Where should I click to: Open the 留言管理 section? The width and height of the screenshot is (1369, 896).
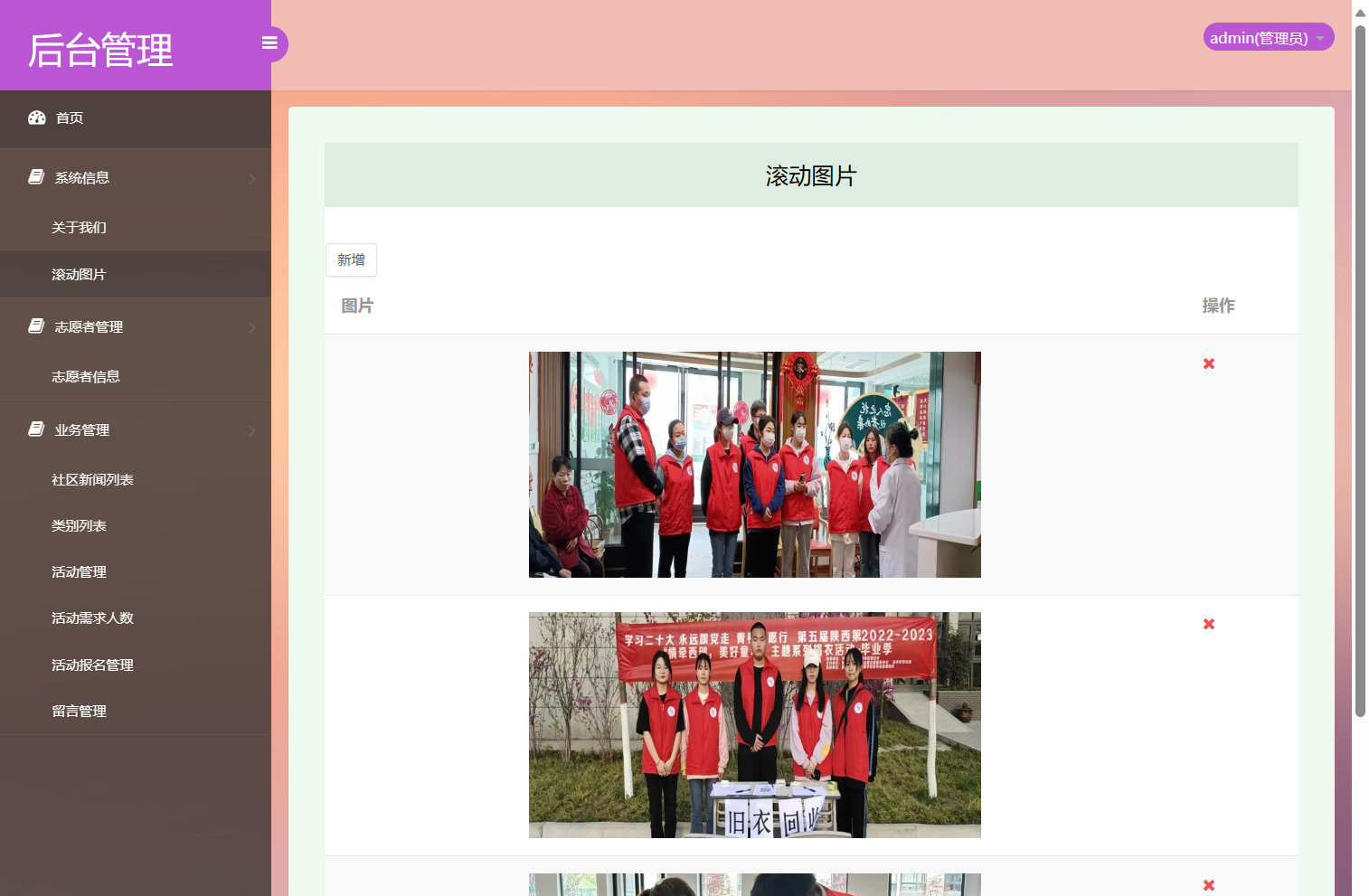(x=79, y=711)
